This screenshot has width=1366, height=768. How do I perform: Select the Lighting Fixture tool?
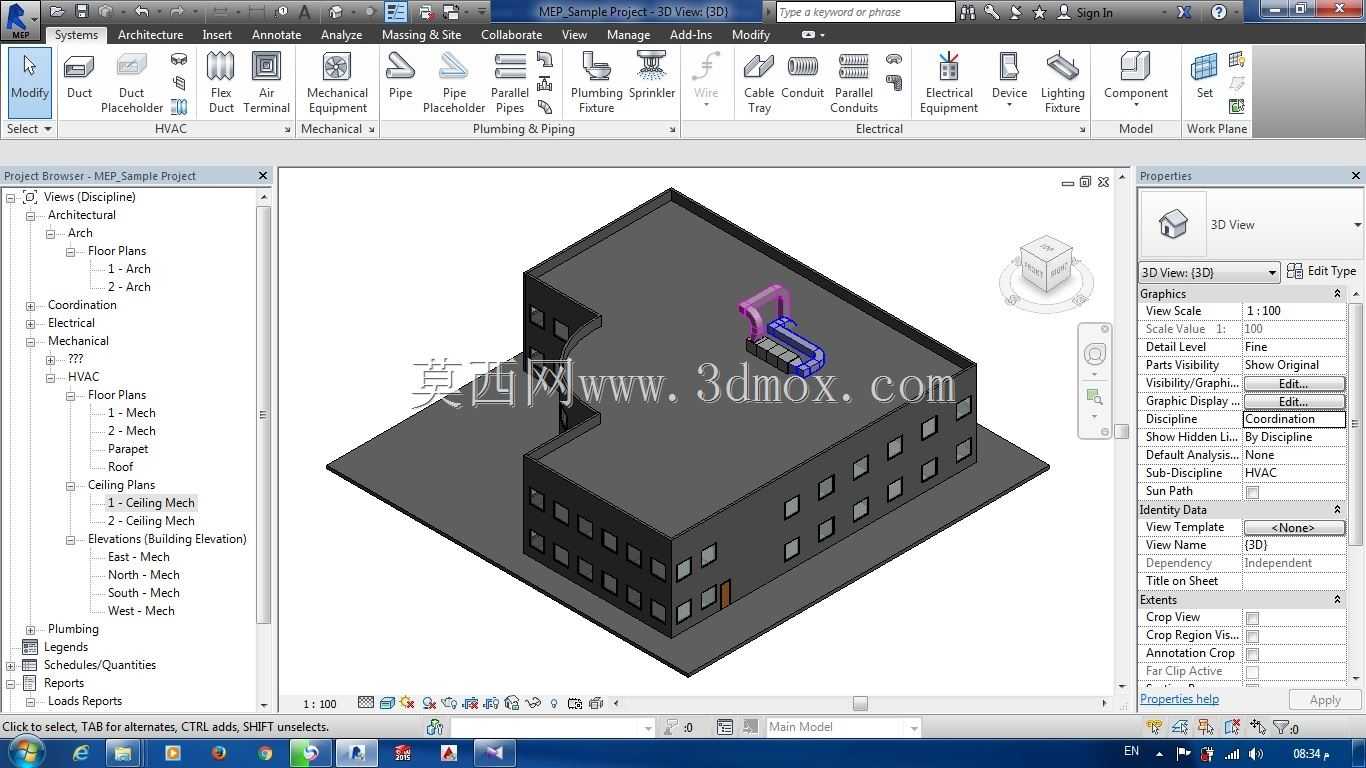1062,82
